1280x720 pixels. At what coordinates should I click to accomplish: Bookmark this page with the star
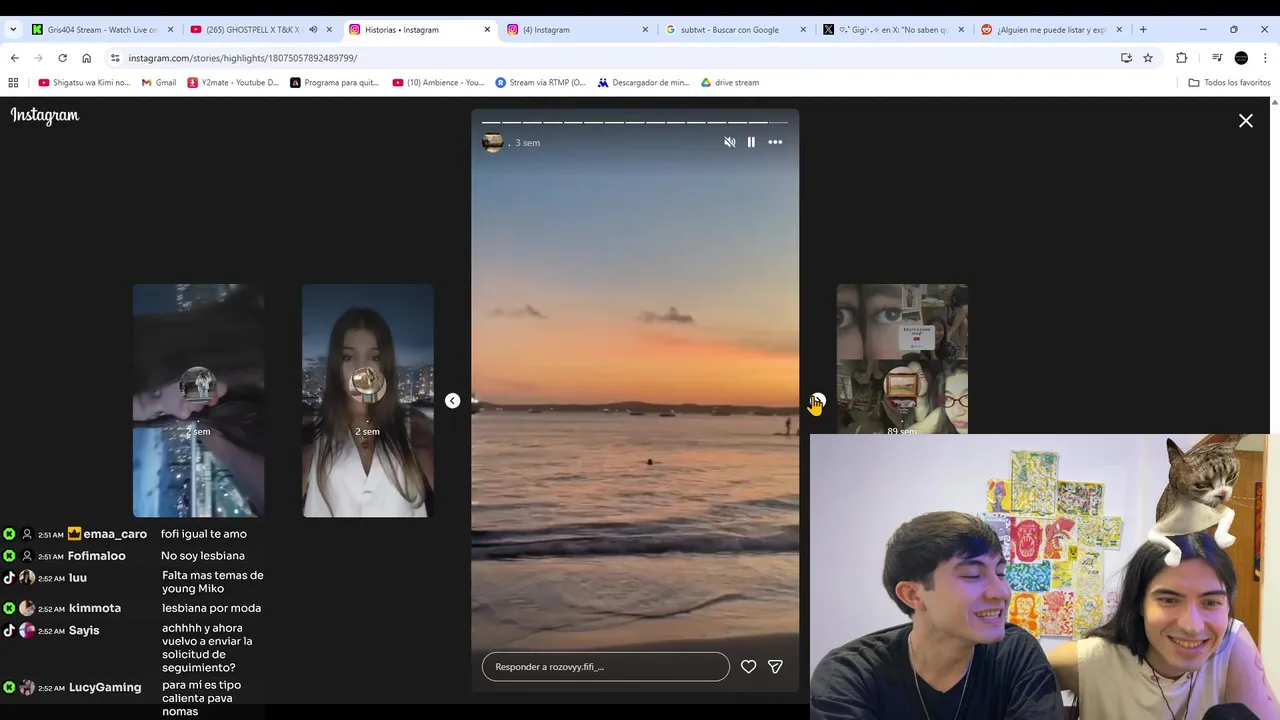(1148, 58)
